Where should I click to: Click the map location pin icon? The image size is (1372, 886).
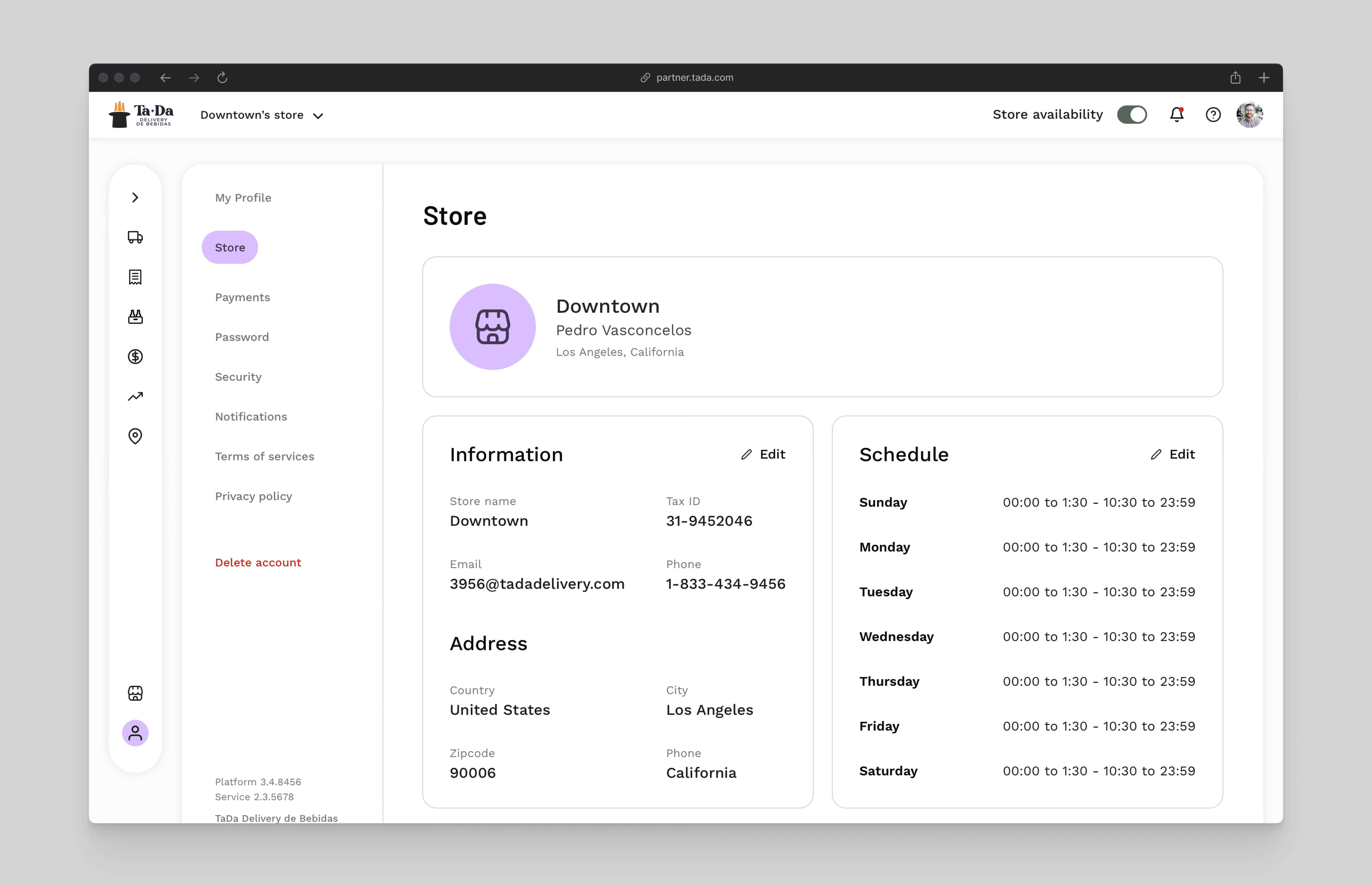coord(135,436)
